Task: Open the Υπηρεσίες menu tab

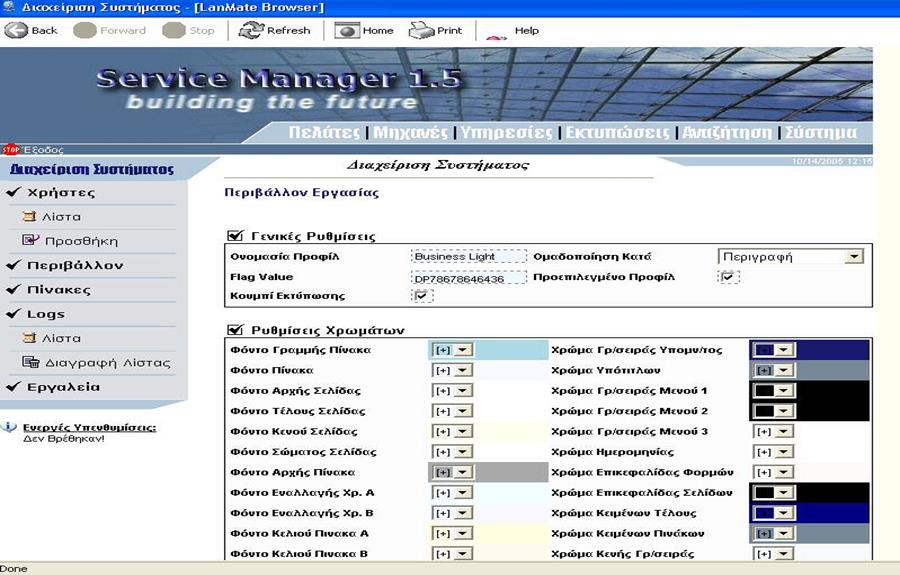Action: 506,133
